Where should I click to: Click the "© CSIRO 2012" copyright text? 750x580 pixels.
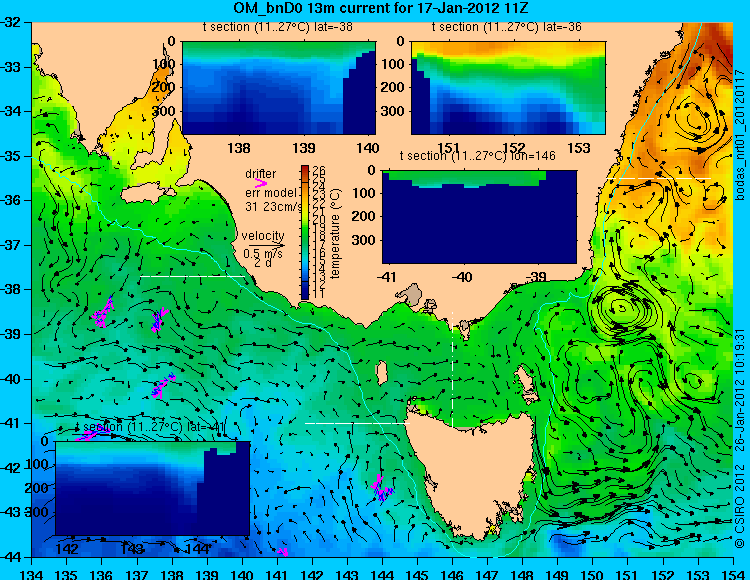click(740, 505)
